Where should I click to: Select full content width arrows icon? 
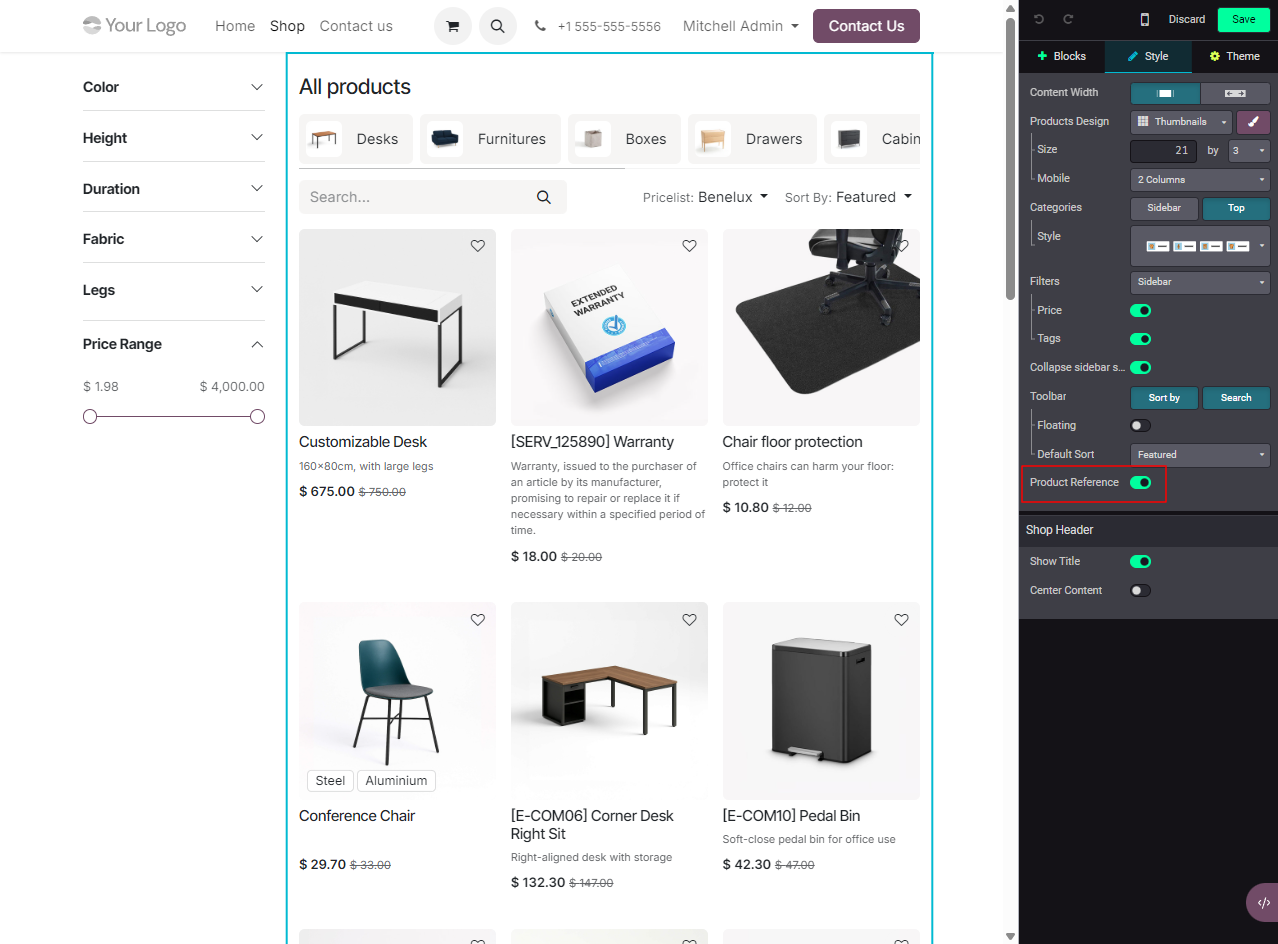(1235, 93)
